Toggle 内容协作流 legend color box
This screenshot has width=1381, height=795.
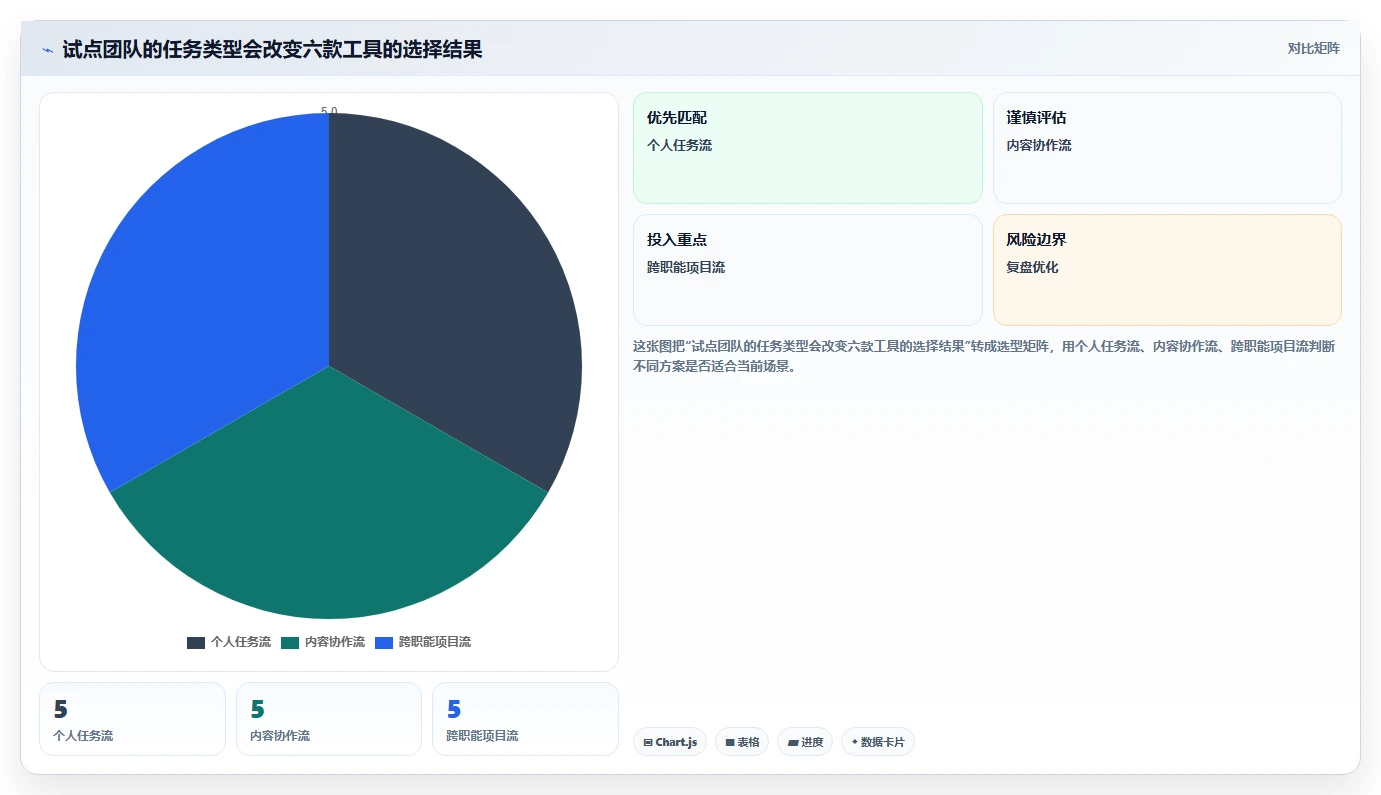pos(290,642)
